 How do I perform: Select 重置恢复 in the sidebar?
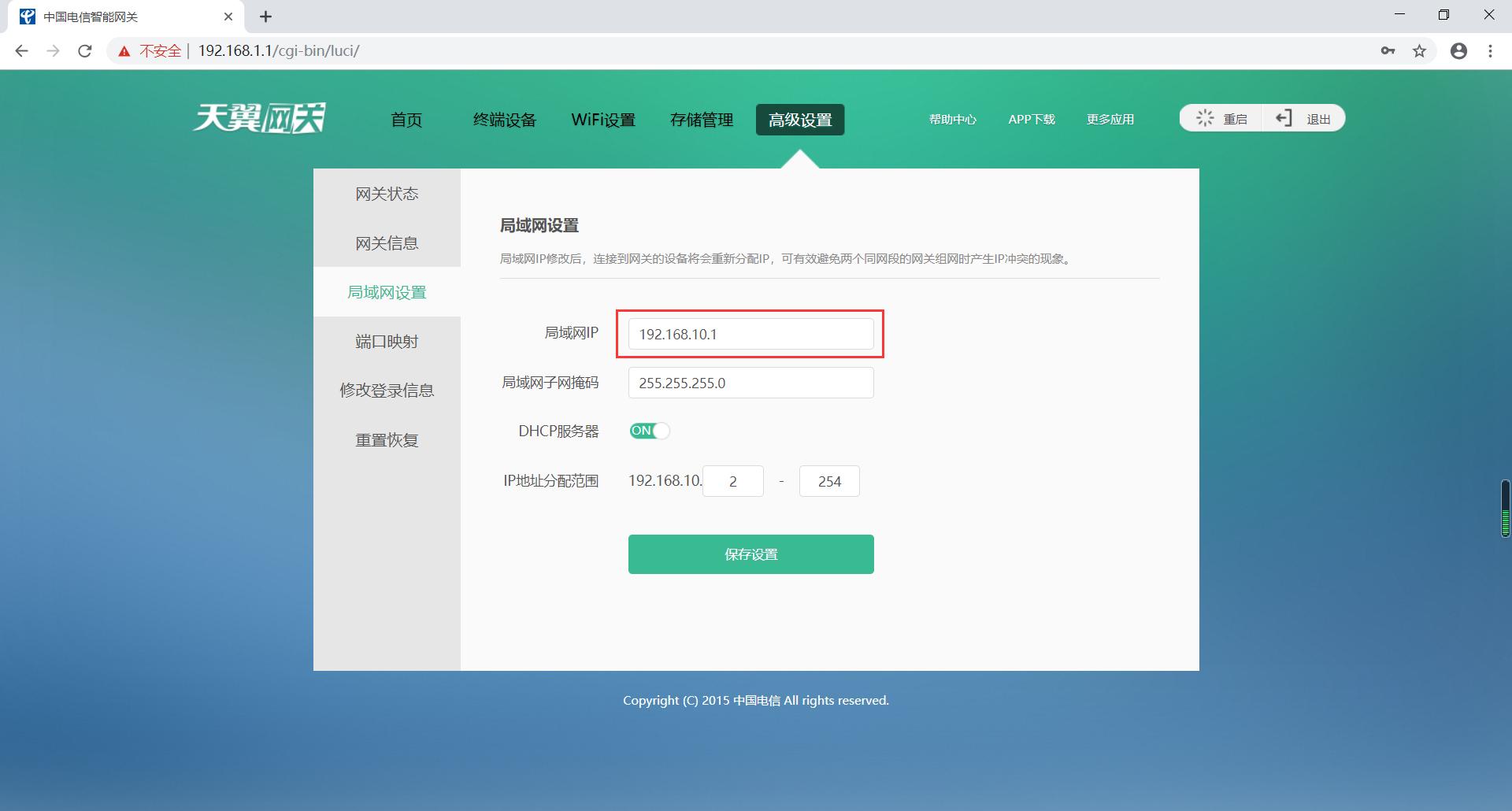[386, 439]
